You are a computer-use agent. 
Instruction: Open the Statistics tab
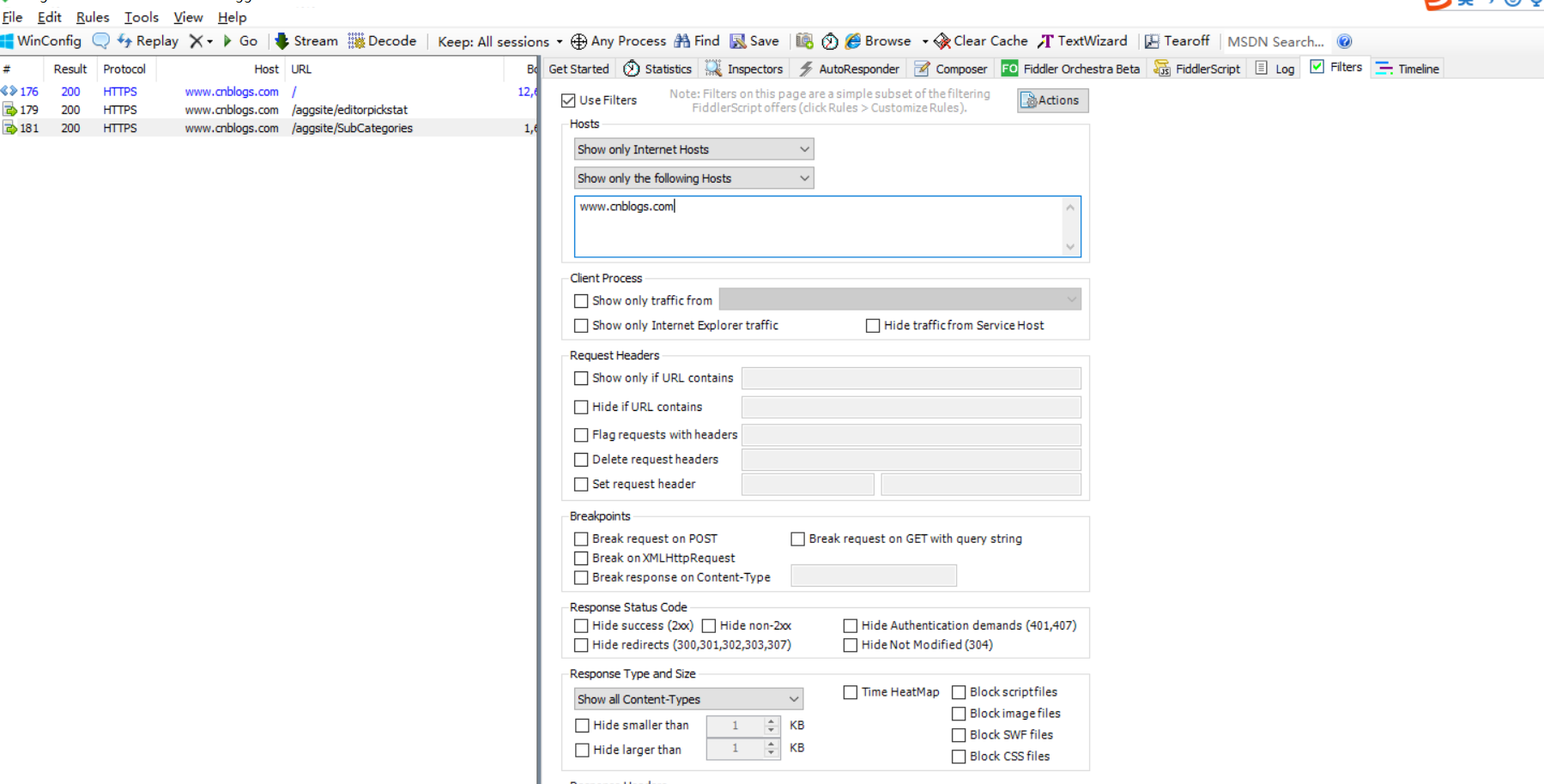click(x=657, y=69)
